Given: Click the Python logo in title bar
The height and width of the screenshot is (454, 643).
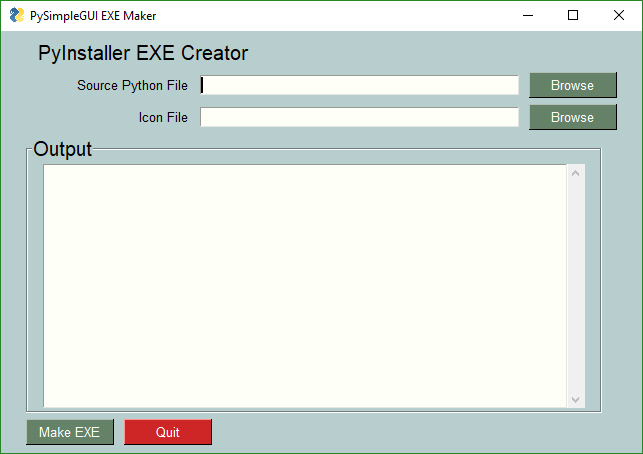Looking at the screenshot, I should [17, 15].
